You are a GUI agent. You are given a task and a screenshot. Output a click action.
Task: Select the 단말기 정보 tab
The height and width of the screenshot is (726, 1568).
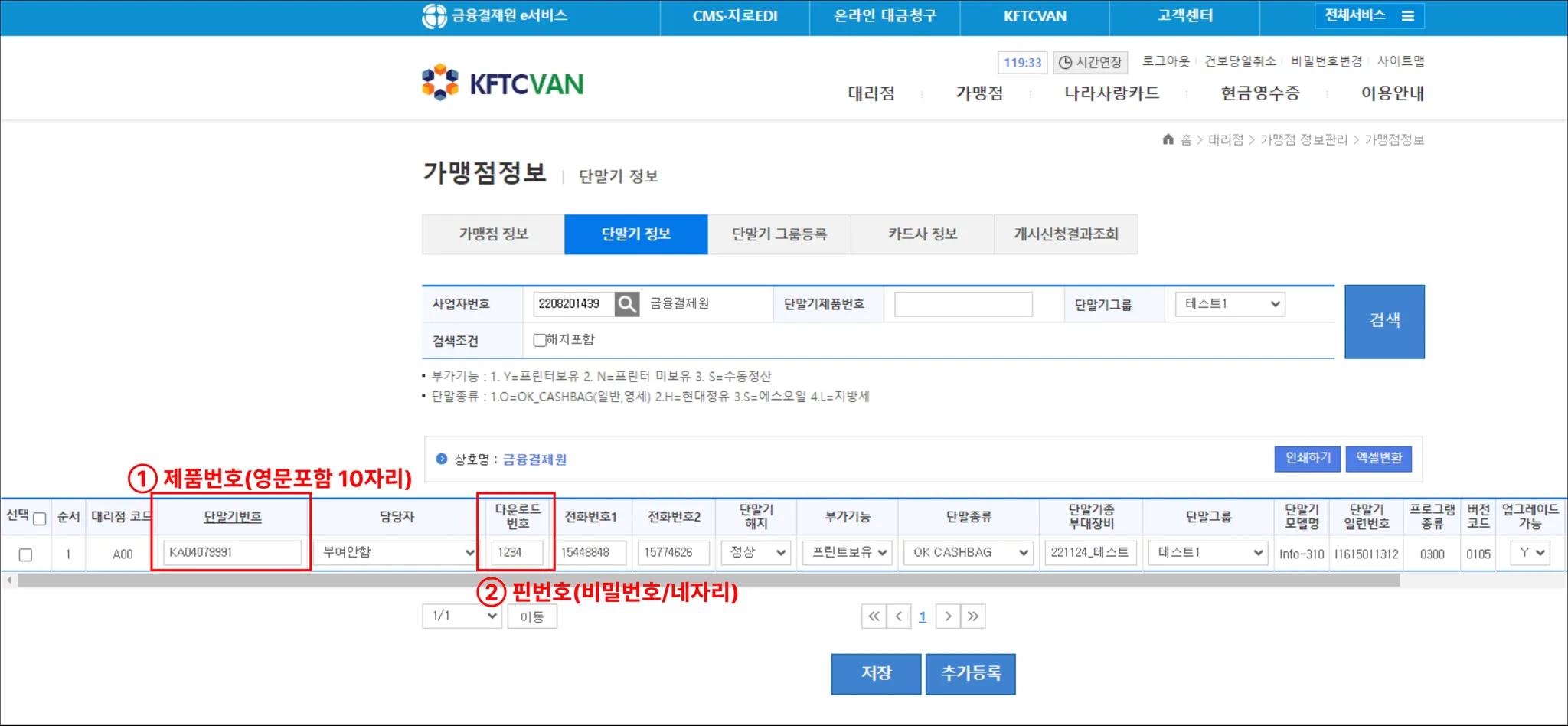tap(636, 234)
